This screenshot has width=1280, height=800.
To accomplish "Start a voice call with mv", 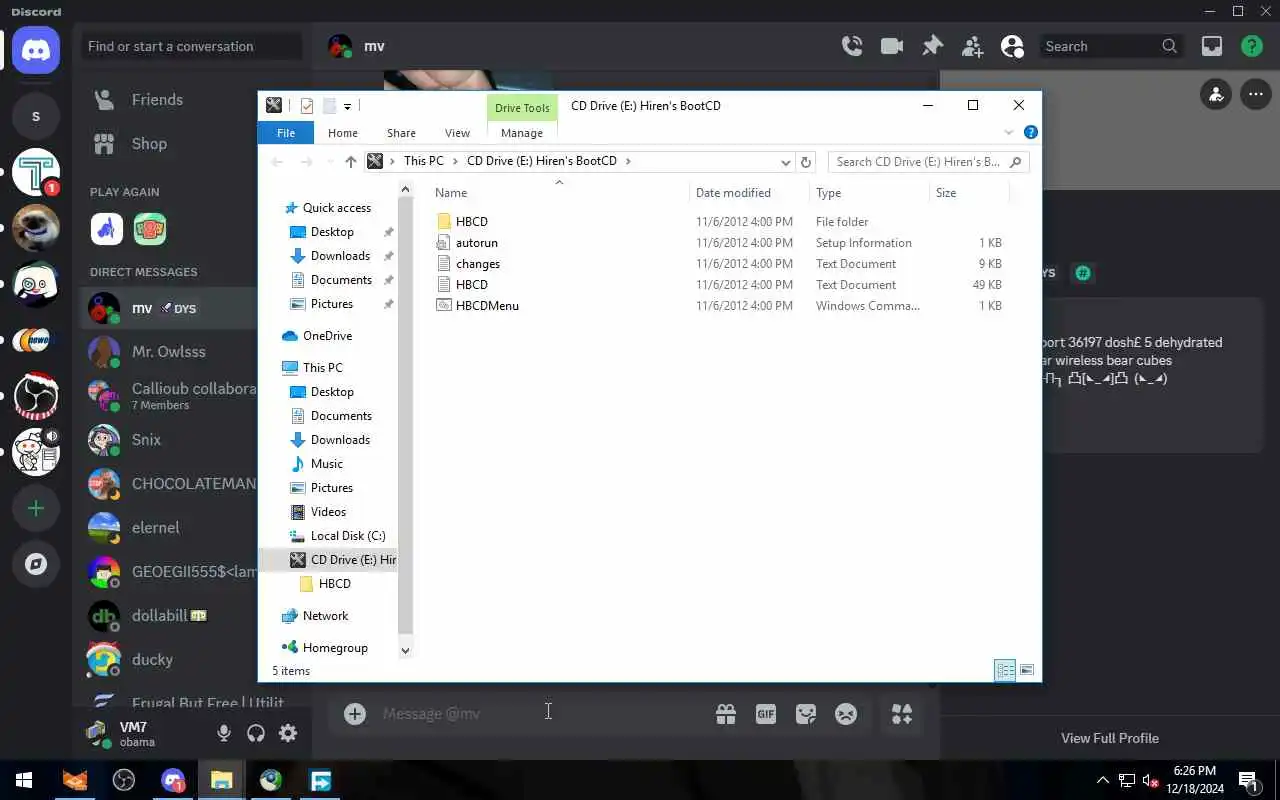I will click(x=852, y=46).
